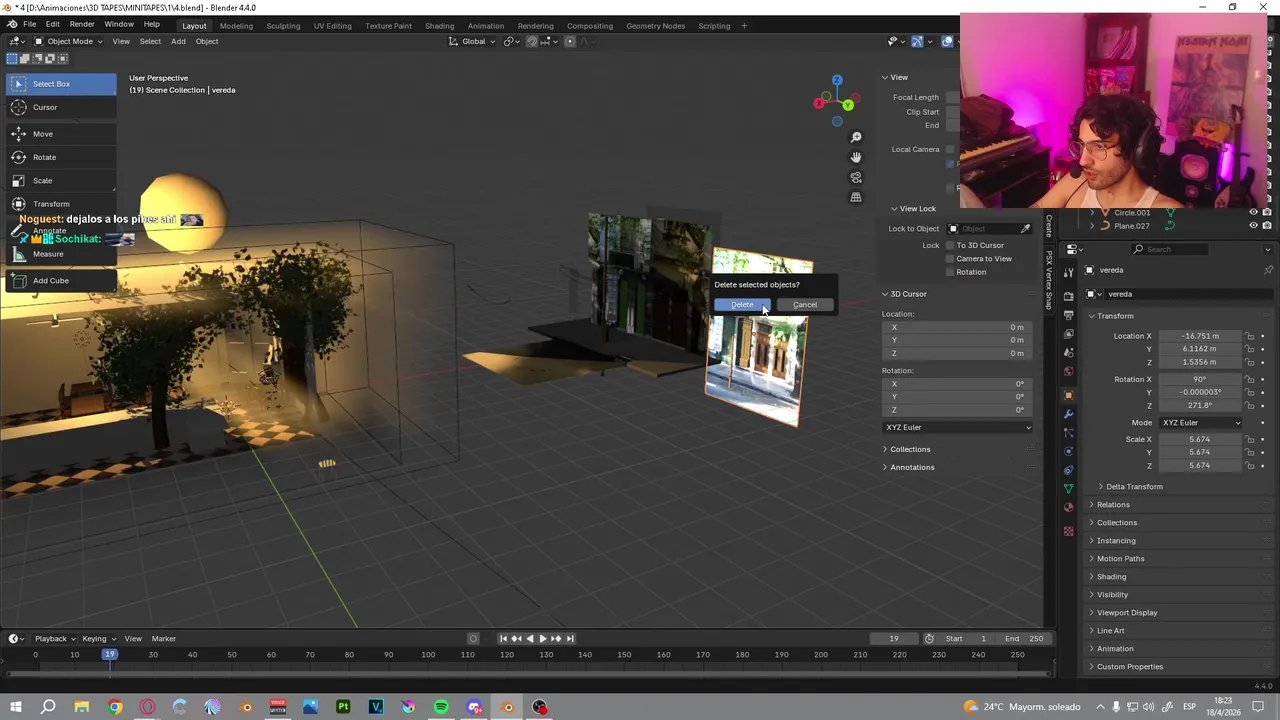
Task: Select the Cursor tool
Action: click(60, 107)
